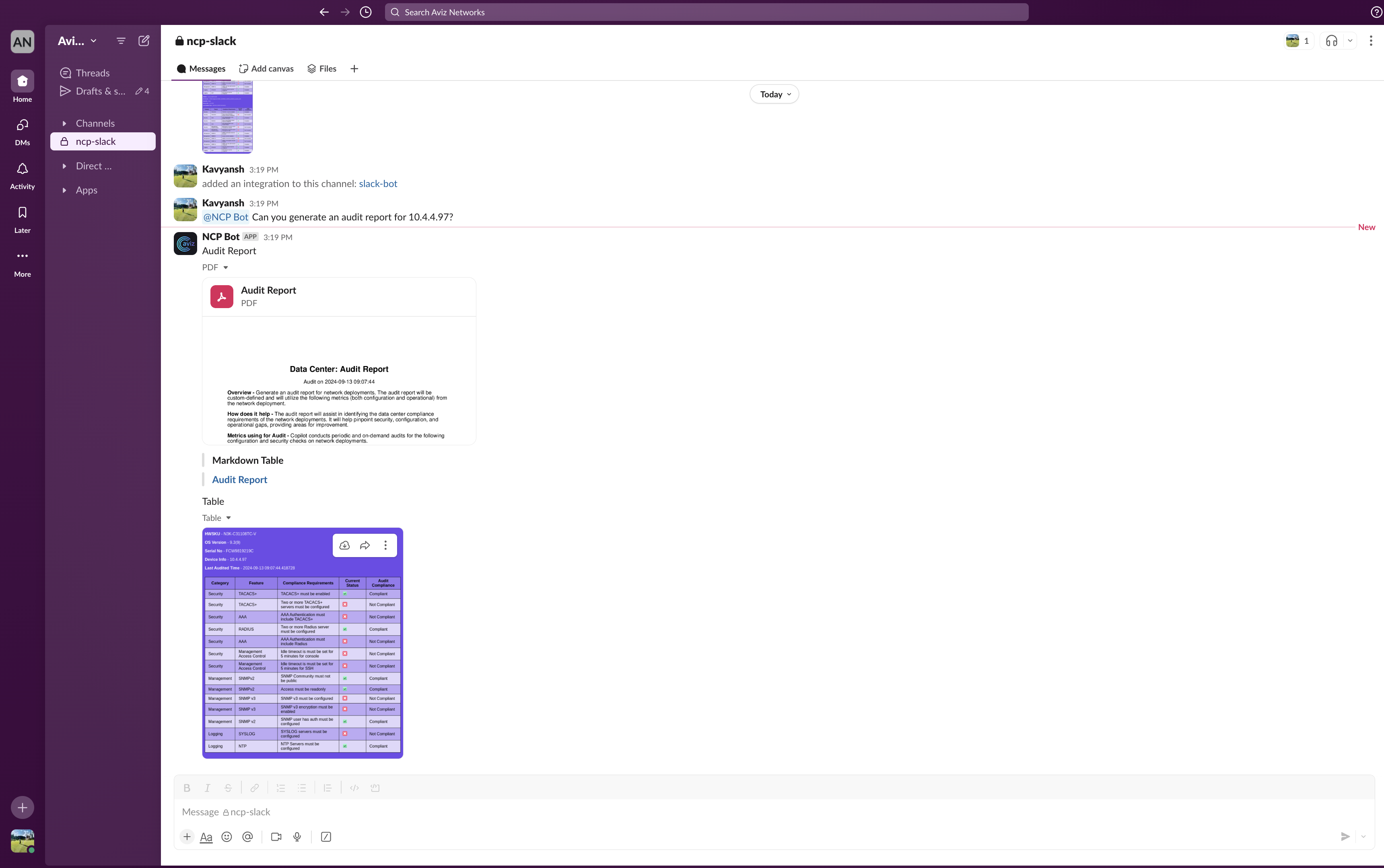Click the new message compose icon
1384x868 pixels.
pyautogui.click(x=144, y=41)
